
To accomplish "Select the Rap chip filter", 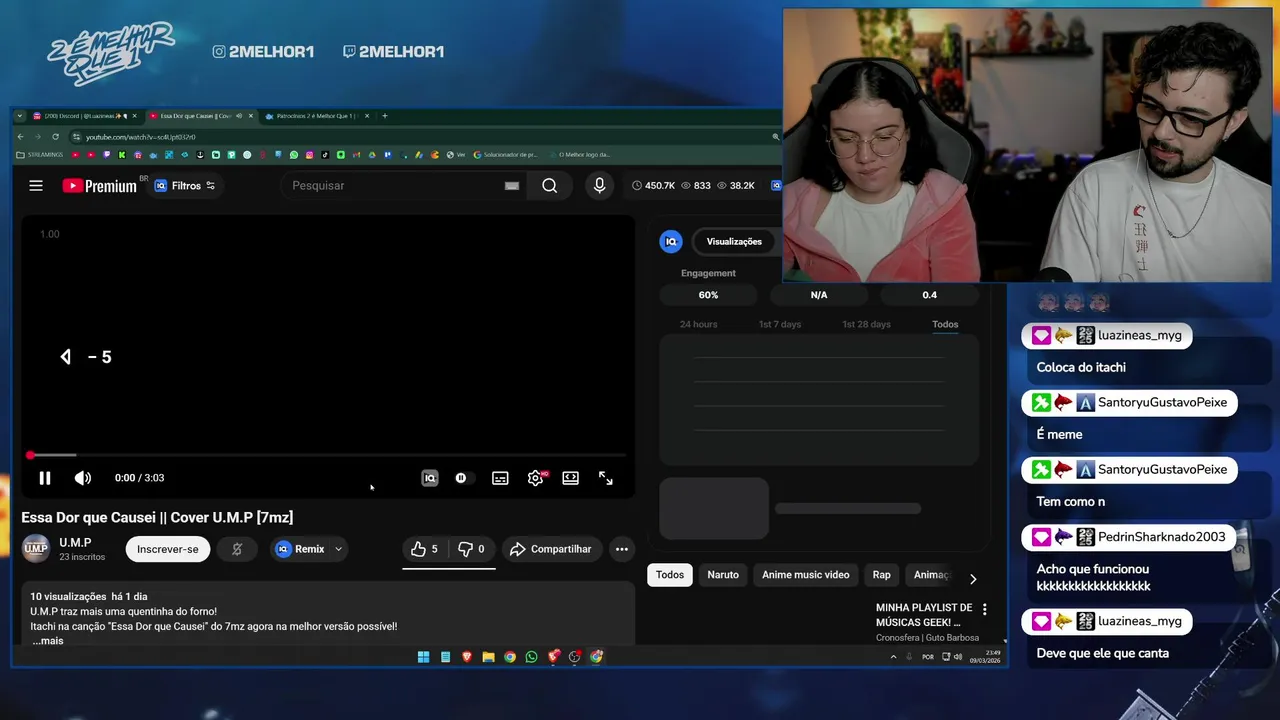I will point(881,575).
